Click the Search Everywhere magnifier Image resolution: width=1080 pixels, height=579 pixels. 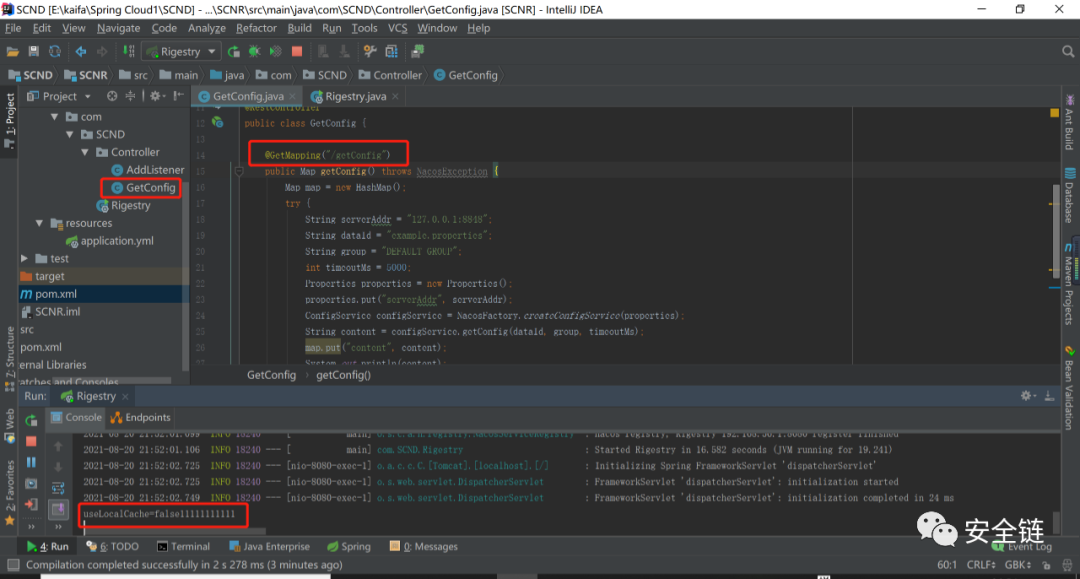1068,52
